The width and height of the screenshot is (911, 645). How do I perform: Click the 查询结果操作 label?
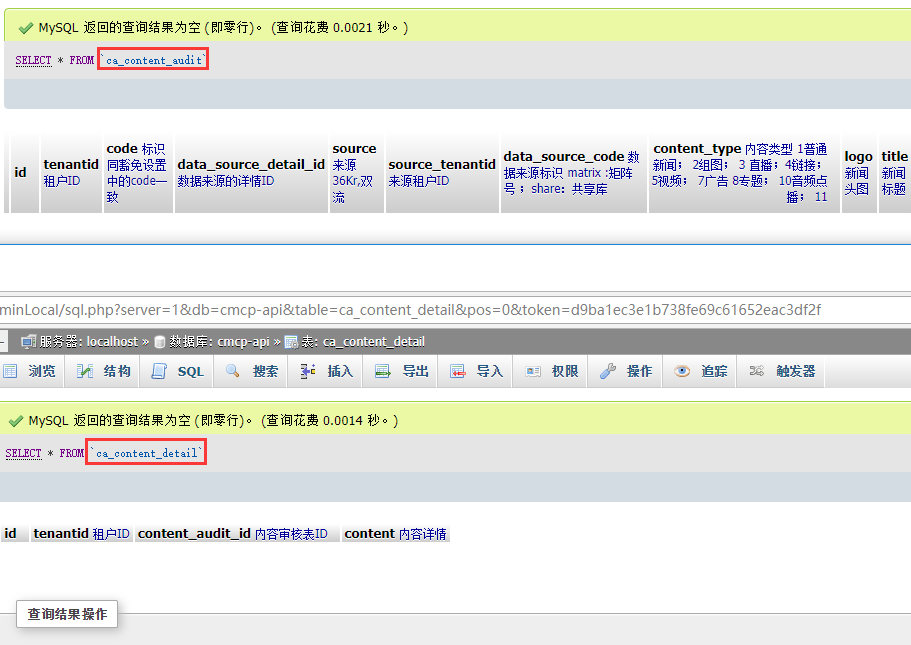(67, 614)
